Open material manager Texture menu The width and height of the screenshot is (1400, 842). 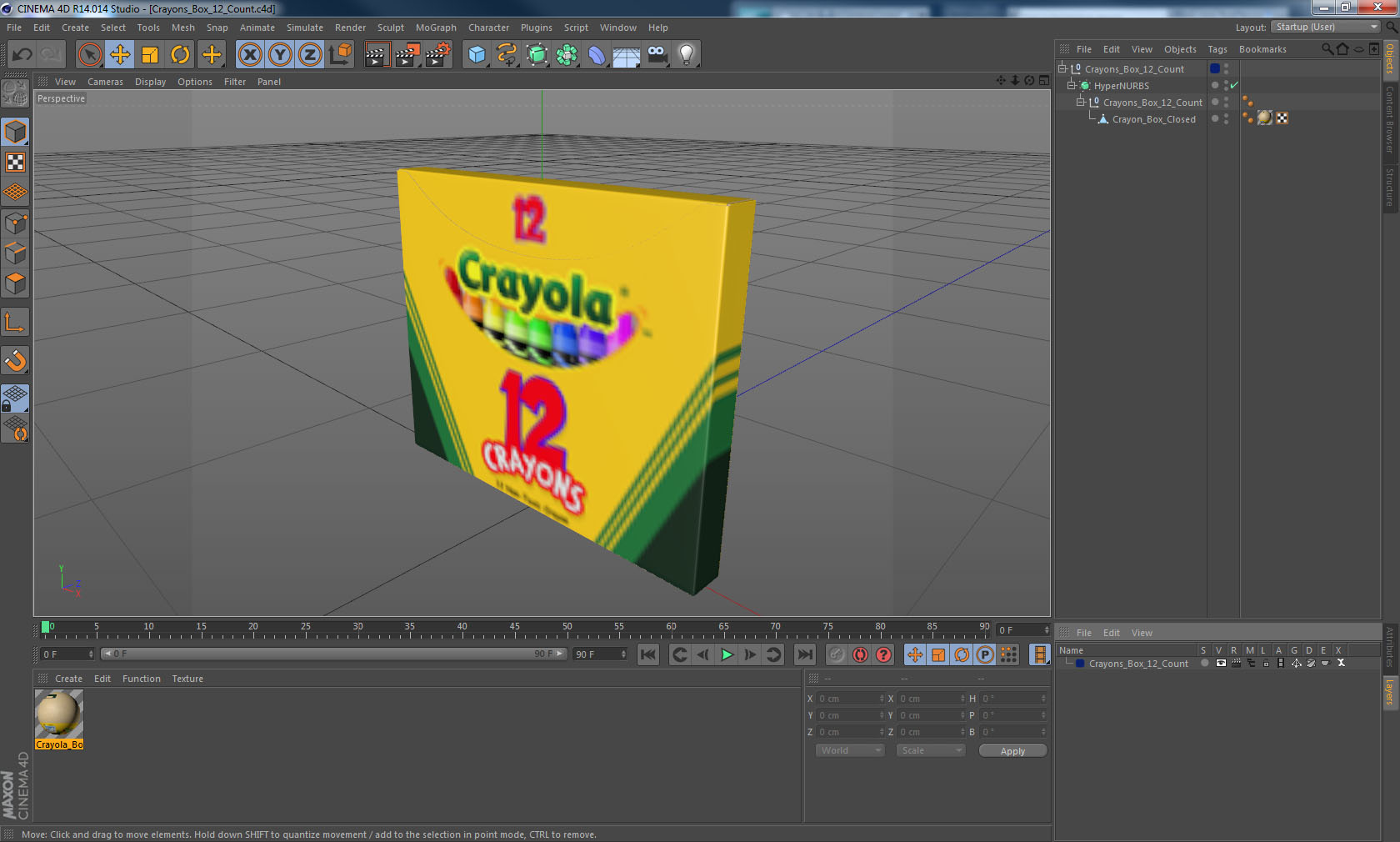tap(187, 679)
